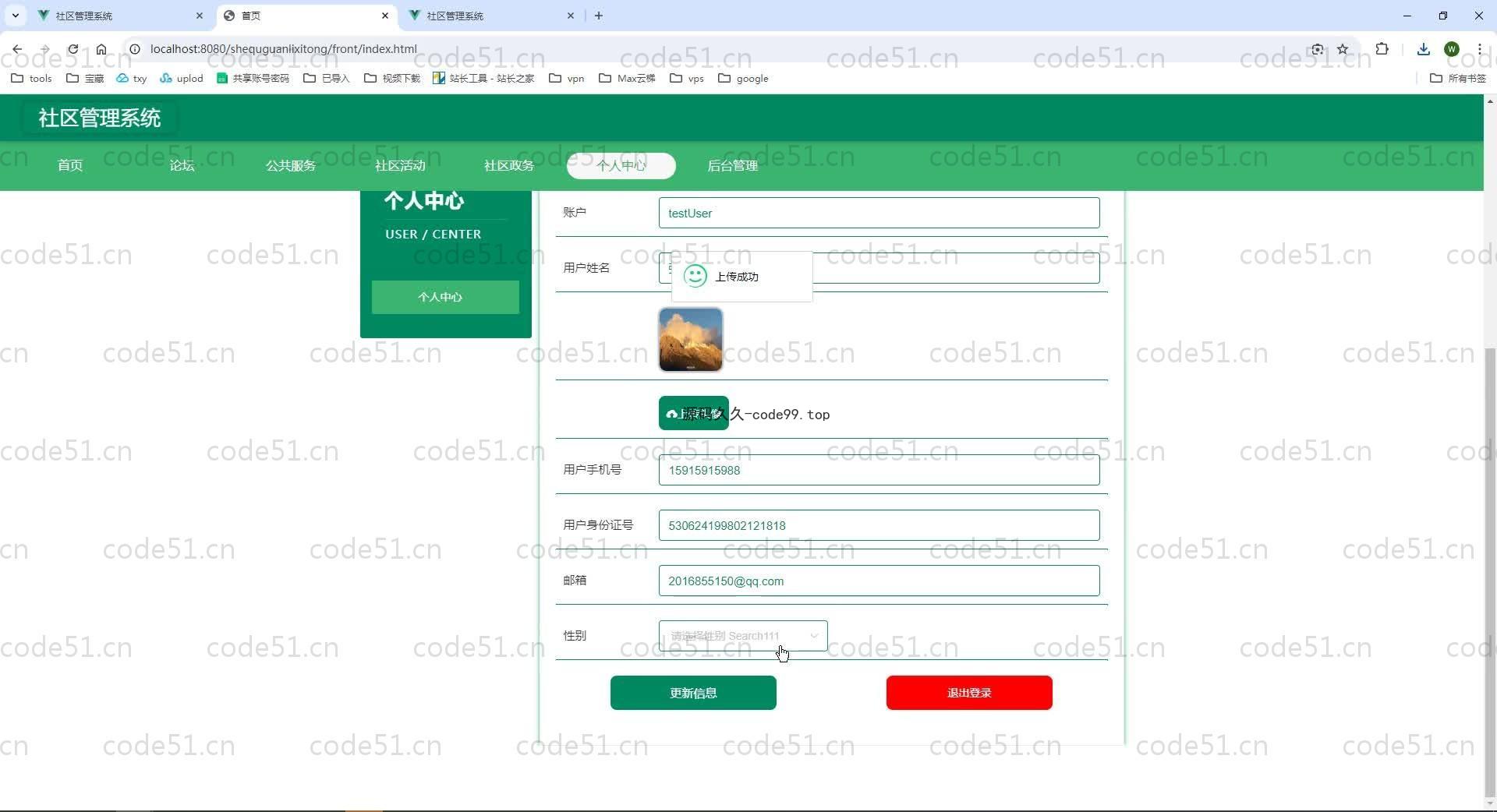Open the 视频下载 bookmark folder
Image resolution: width=1497 pixels, height=812 pixels.
coord(392,78)
